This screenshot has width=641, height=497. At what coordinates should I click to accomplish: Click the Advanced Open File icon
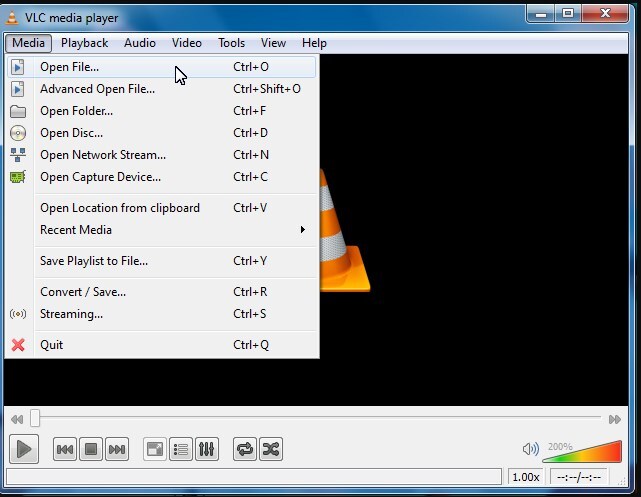tap(18, 89)
